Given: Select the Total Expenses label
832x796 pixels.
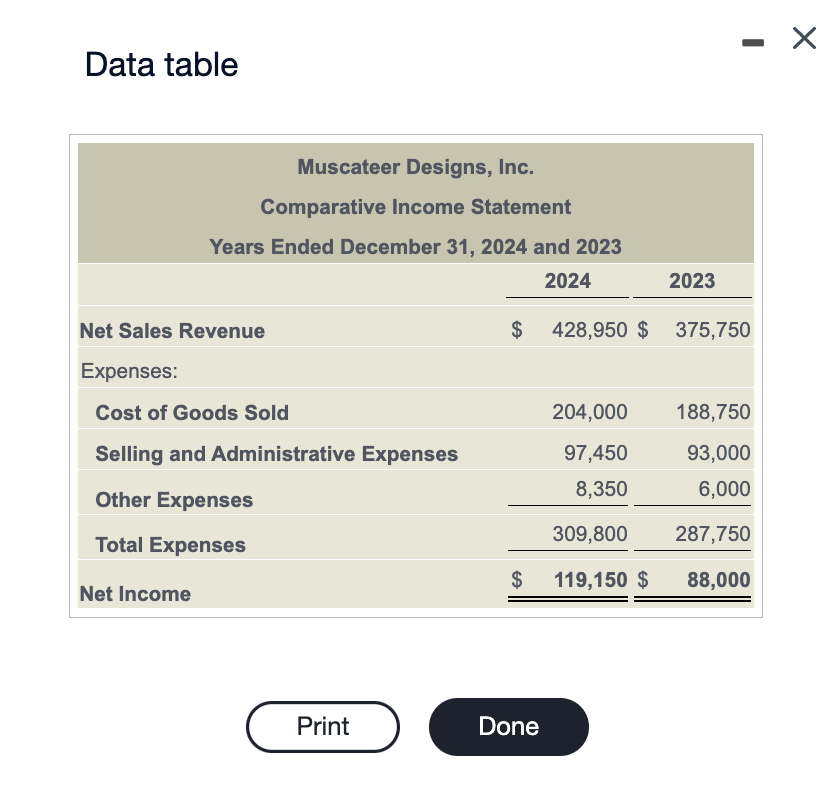Looking at the screenshot, I should (169, 545).
